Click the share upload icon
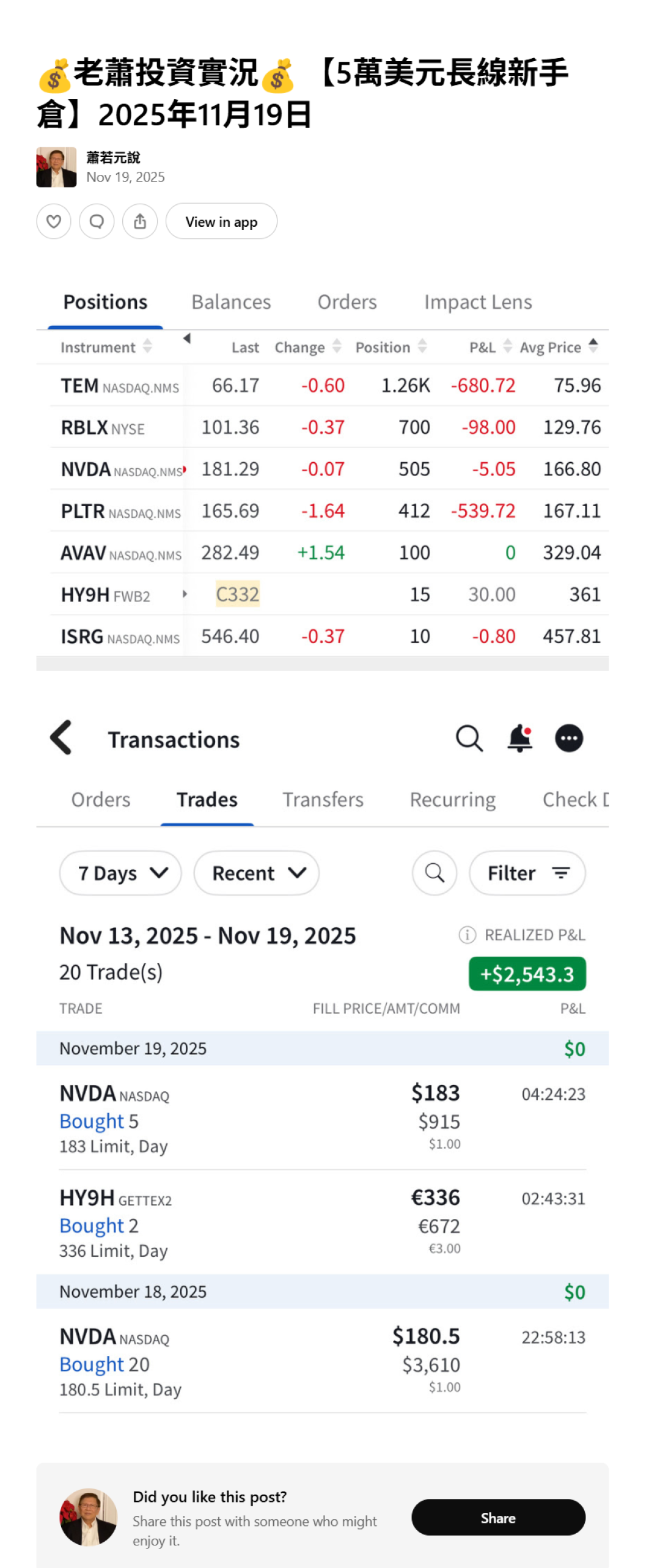 point(140,221)
